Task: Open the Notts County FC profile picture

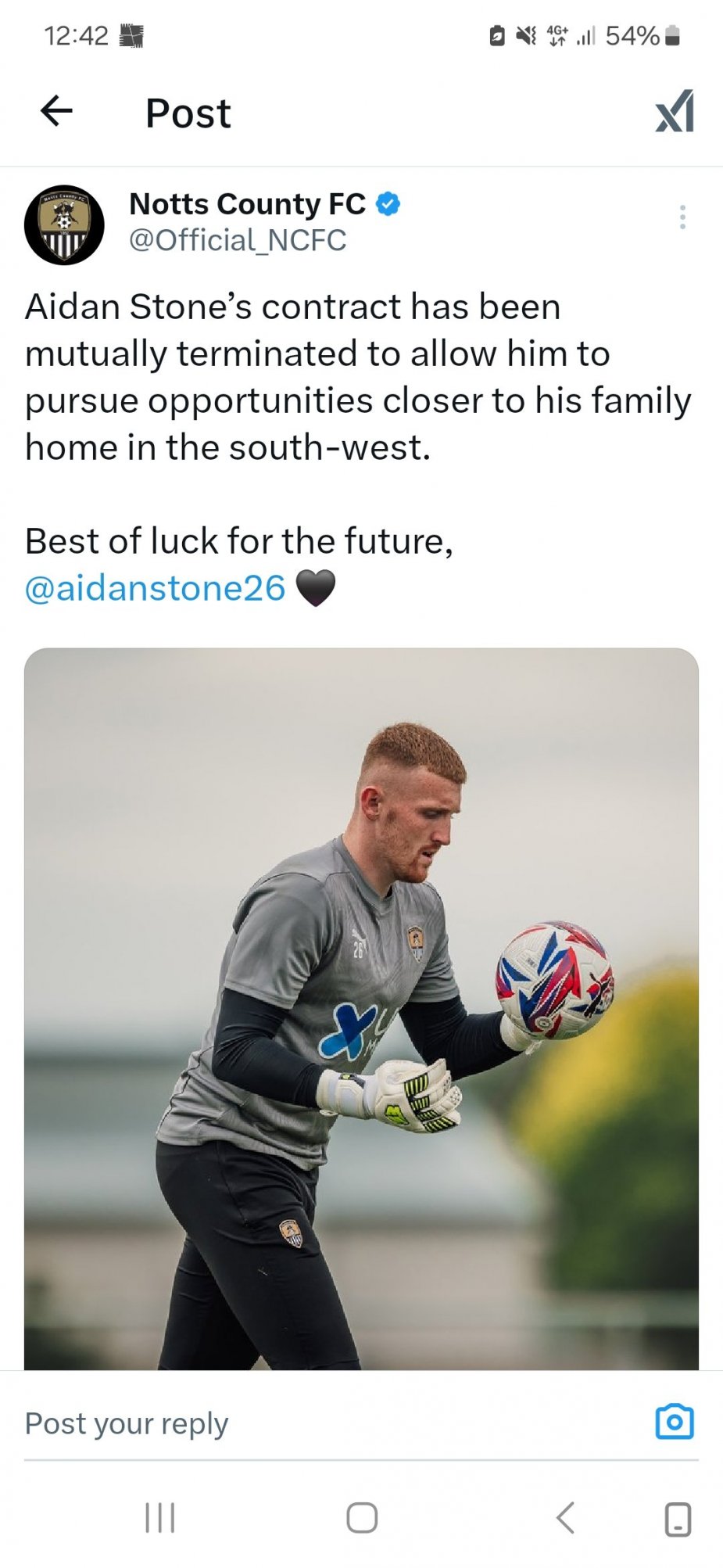Action: 64,225
